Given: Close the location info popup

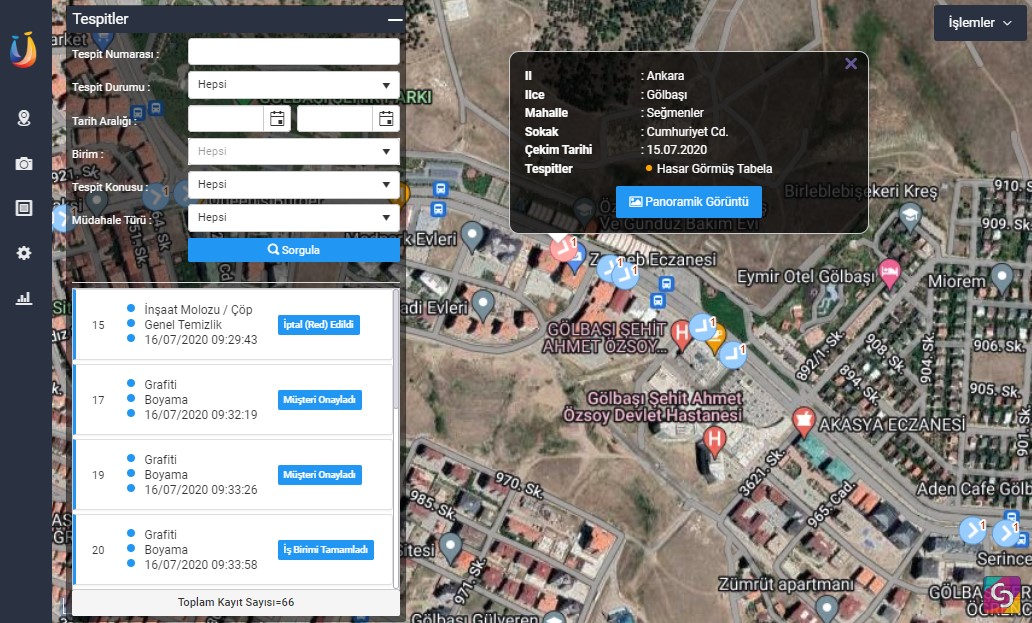Looking at the screenshot, I should [851, 64].
